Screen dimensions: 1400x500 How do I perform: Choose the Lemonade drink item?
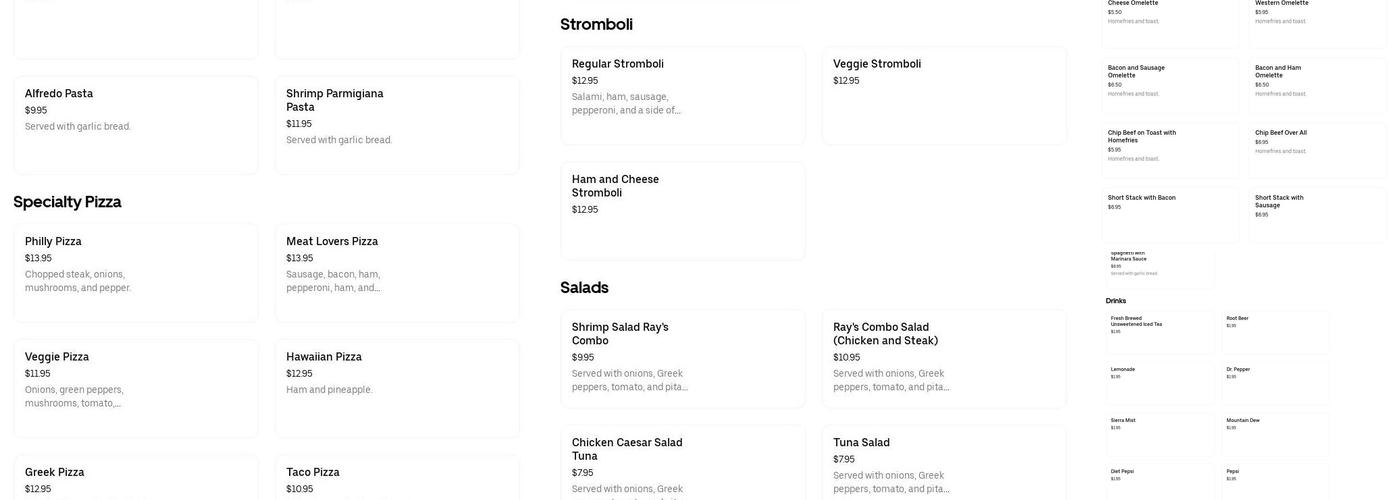pyautogui.click(x=1160, y=381)
